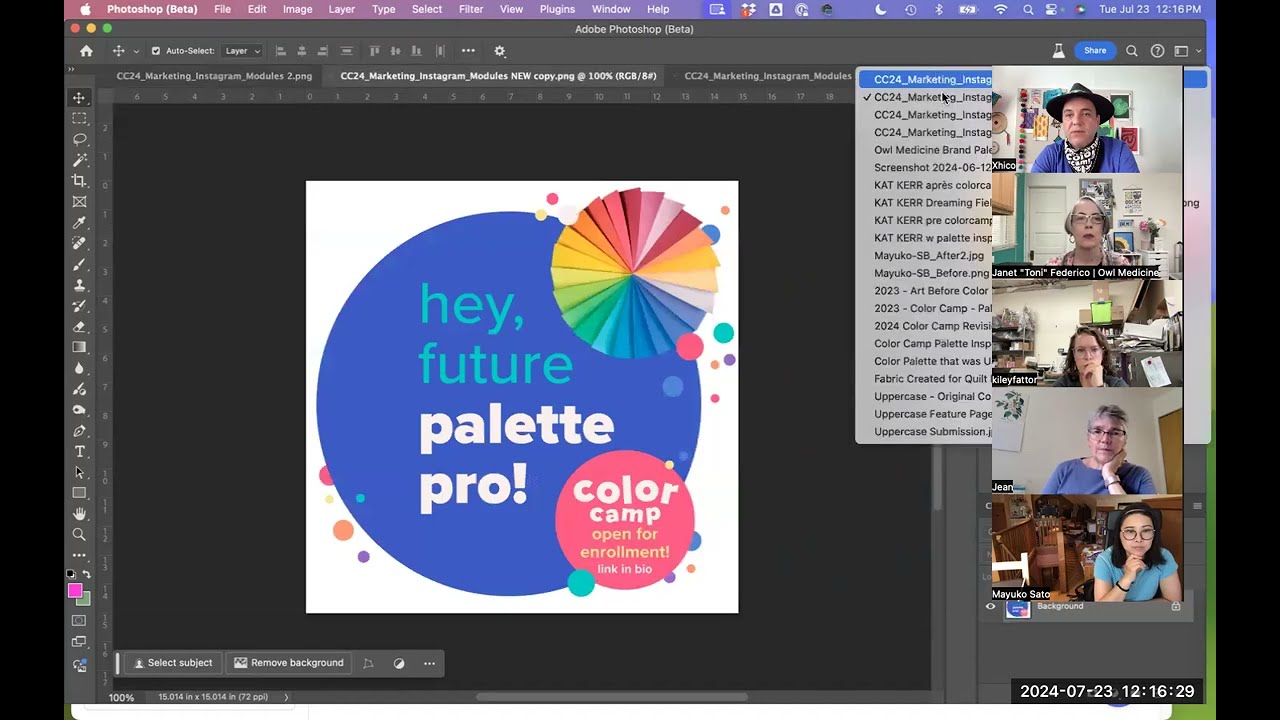Open the Layer menu in menu bar
The height and width of the screenshot is (720, 1280).
tap(341, 9)
